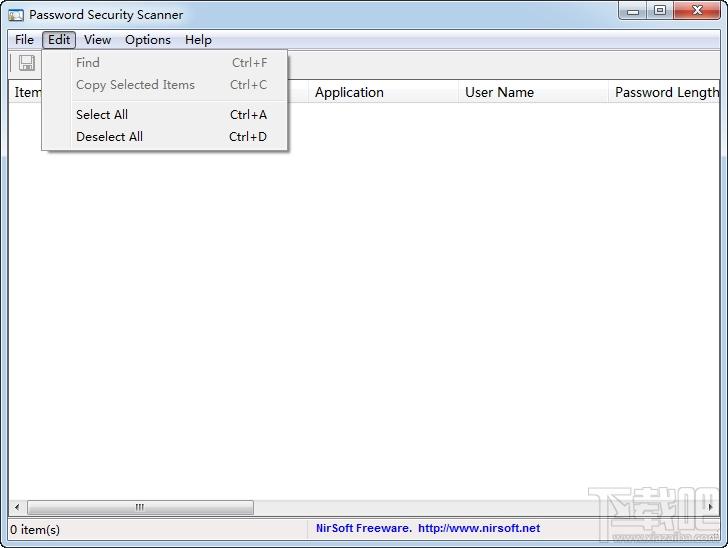Sort by the Password Length column header
728x548 pixels.
tap(664, 92)
